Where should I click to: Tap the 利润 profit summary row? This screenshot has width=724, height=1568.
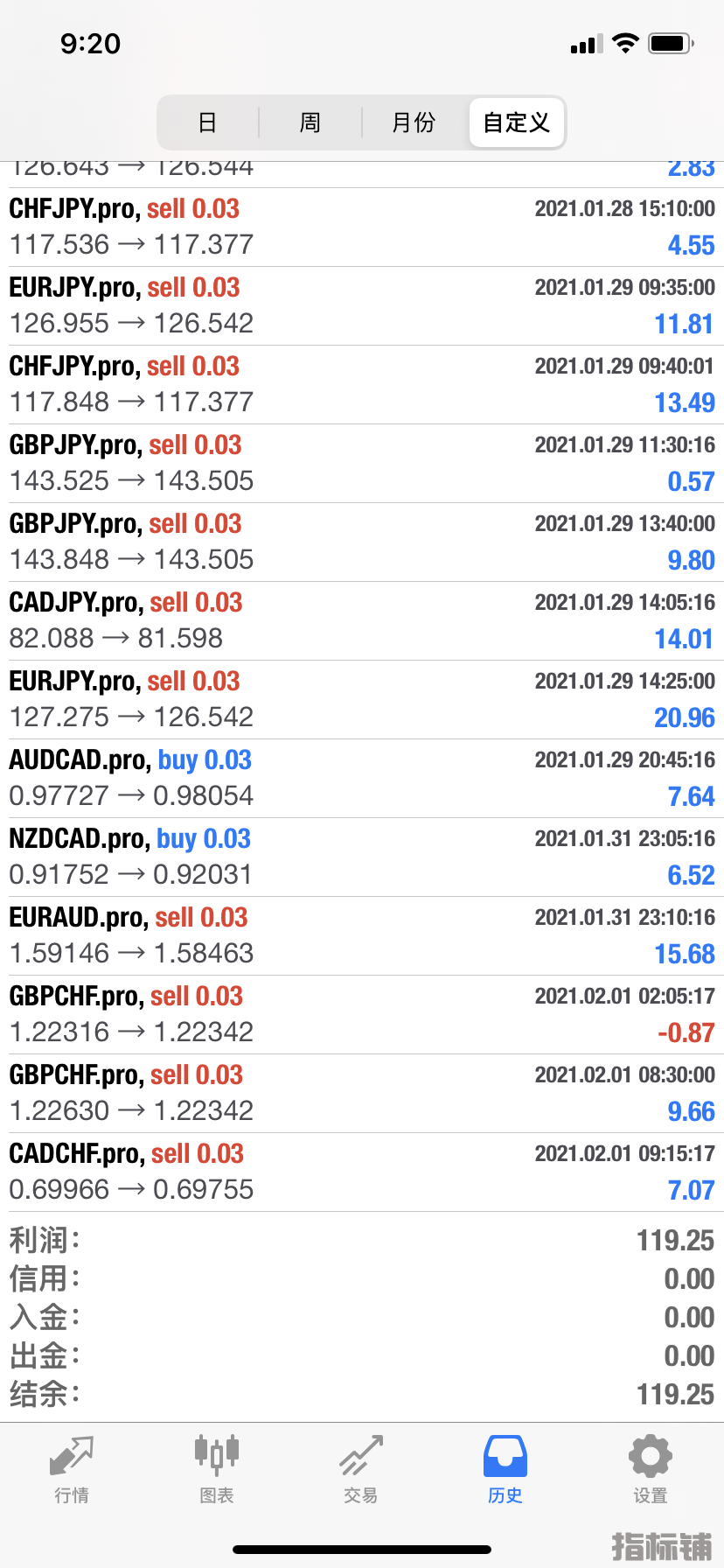[362, 1240]
